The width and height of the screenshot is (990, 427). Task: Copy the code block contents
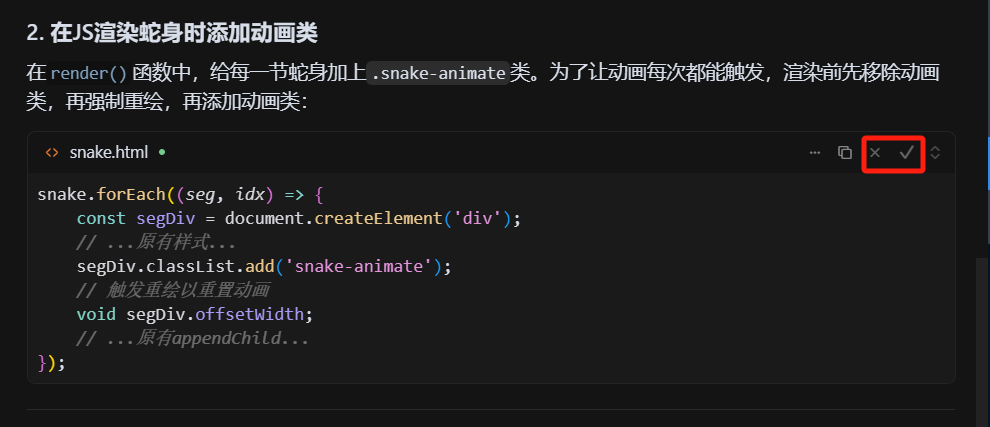click(845, 153)
